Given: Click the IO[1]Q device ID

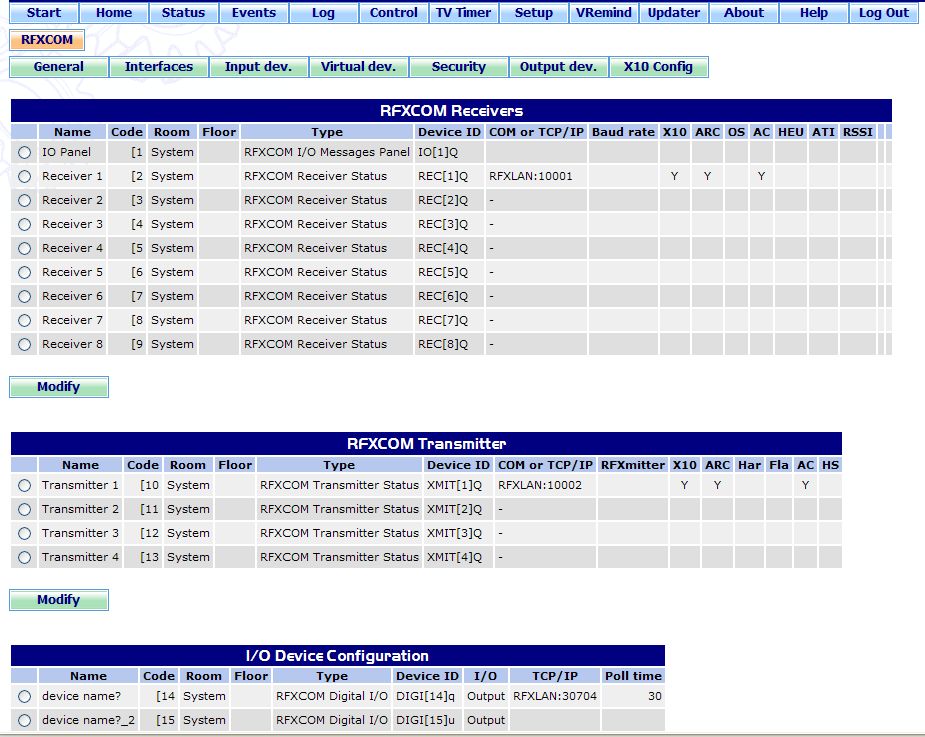Looking at the screenshot, I should (x=438, y=152).
